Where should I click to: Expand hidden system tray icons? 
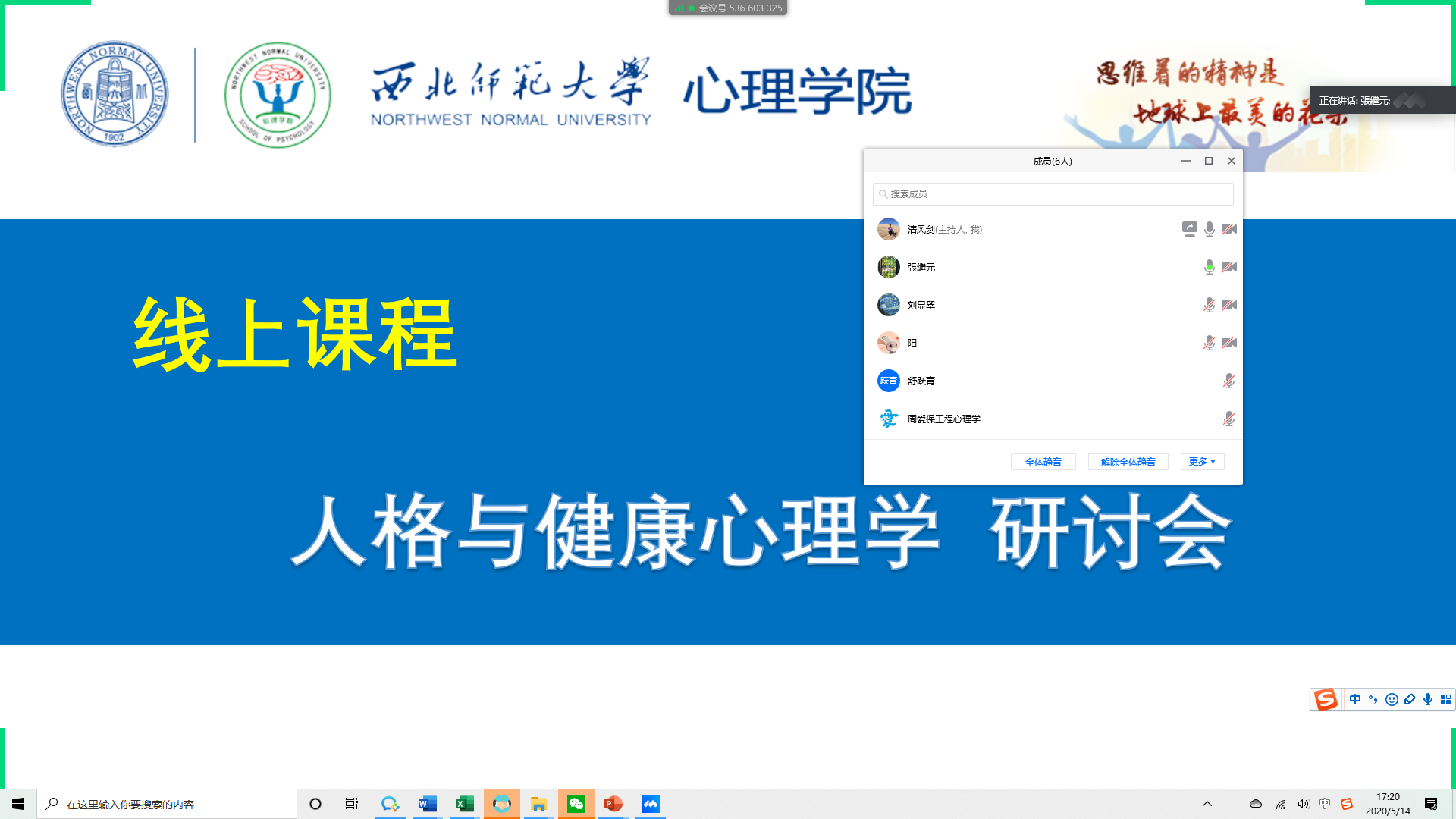pos(1207,804)
